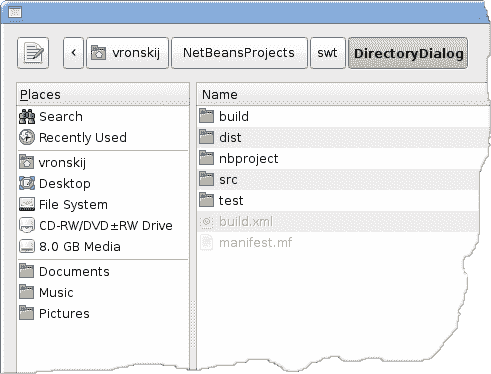Click the src folder icon

[x=206, y=179]
